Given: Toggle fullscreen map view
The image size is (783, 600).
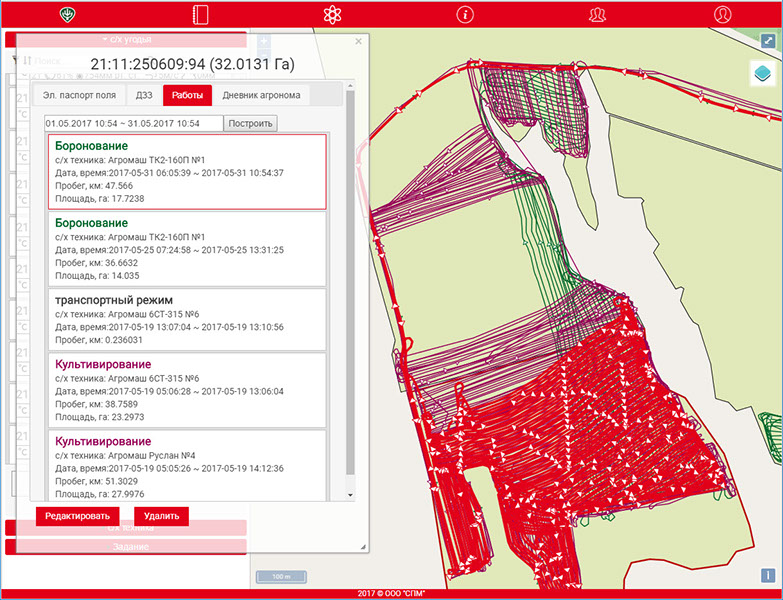Looking at the screenshot, I should tap(768, 41).
